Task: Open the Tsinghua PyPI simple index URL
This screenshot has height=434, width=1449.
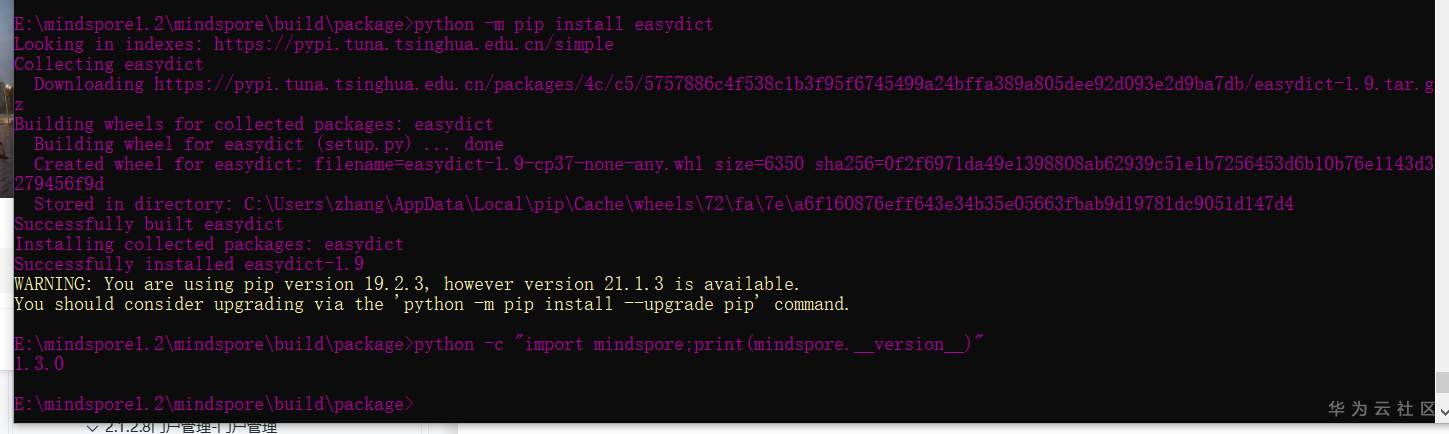Action: tap(413, 44)
